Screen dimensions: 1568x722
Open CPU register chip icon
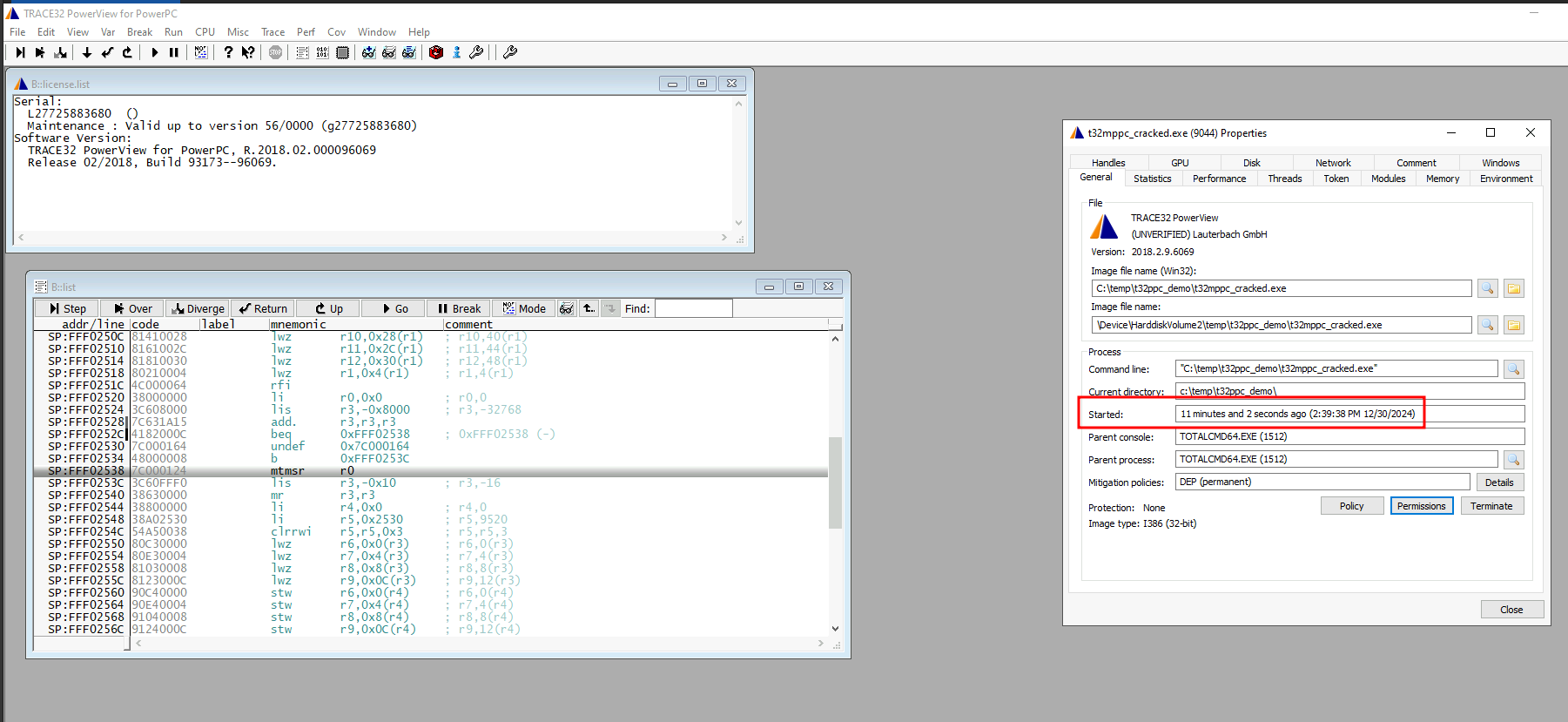tap(342, 52)
